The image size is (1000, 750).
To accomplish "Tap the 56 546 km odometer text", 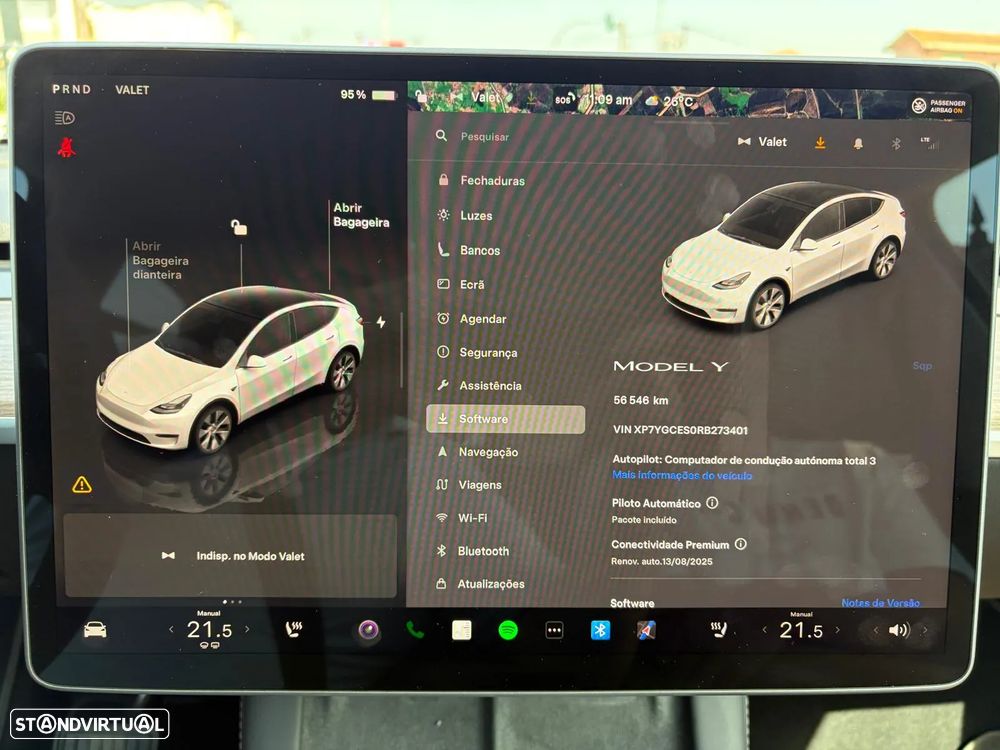I will coord(641,400).
